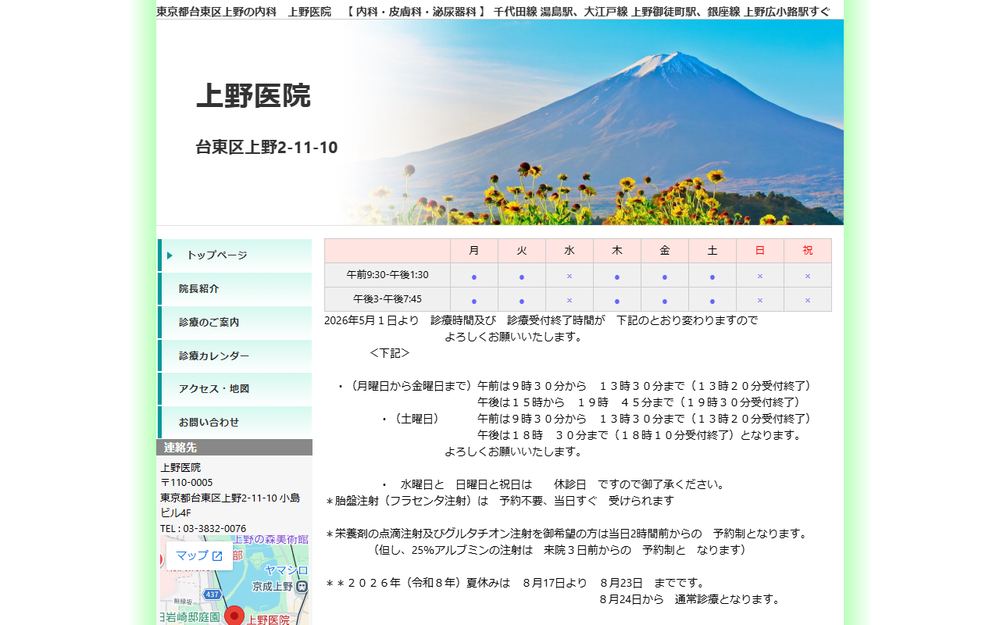
Task: Click the holiday morning × mark
Action: [807, 276]
